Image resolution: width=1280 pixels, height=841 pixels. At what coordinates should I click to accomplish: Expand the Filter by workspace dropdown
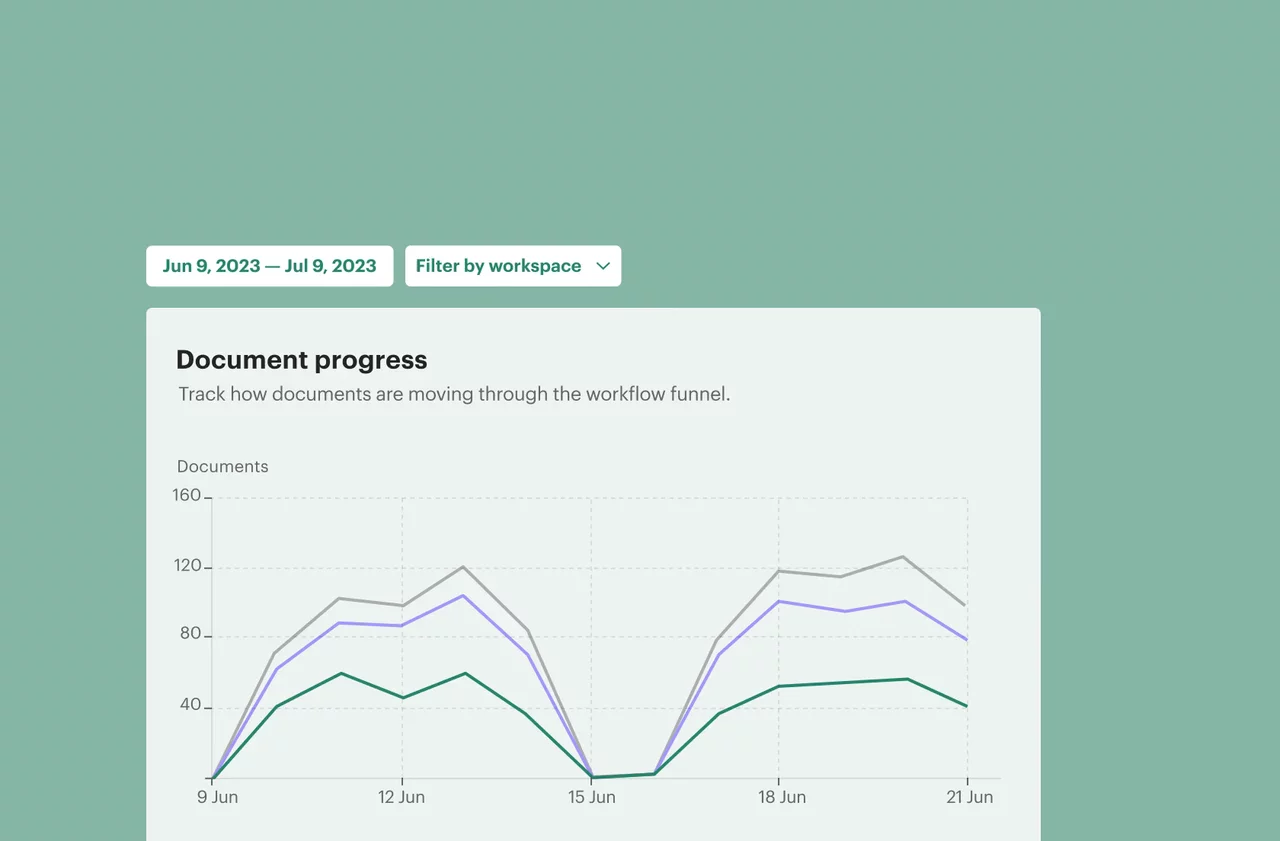pos(513,266)
